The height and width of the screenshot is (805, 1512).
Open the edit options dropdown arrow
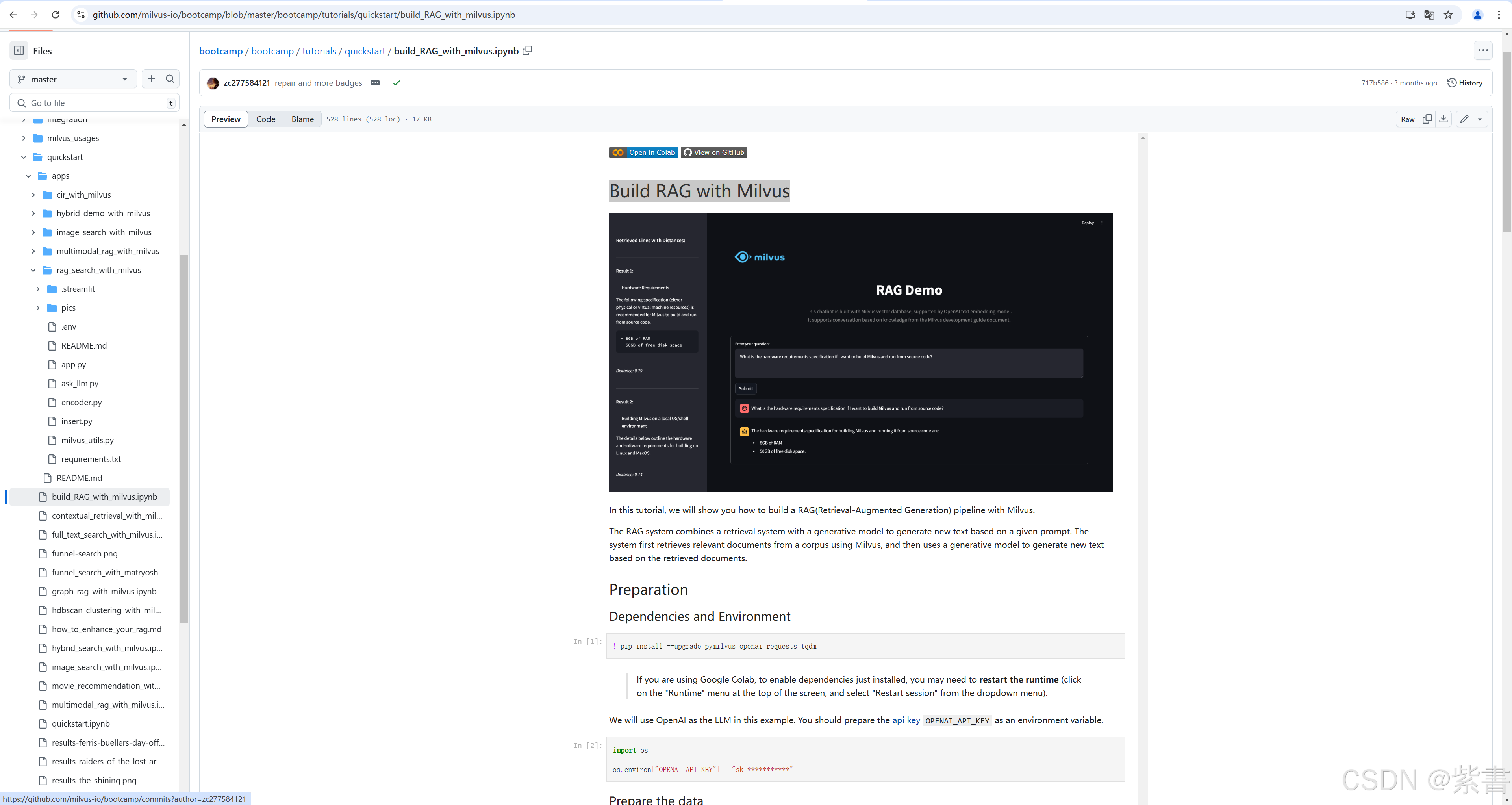click(1480, 119)
